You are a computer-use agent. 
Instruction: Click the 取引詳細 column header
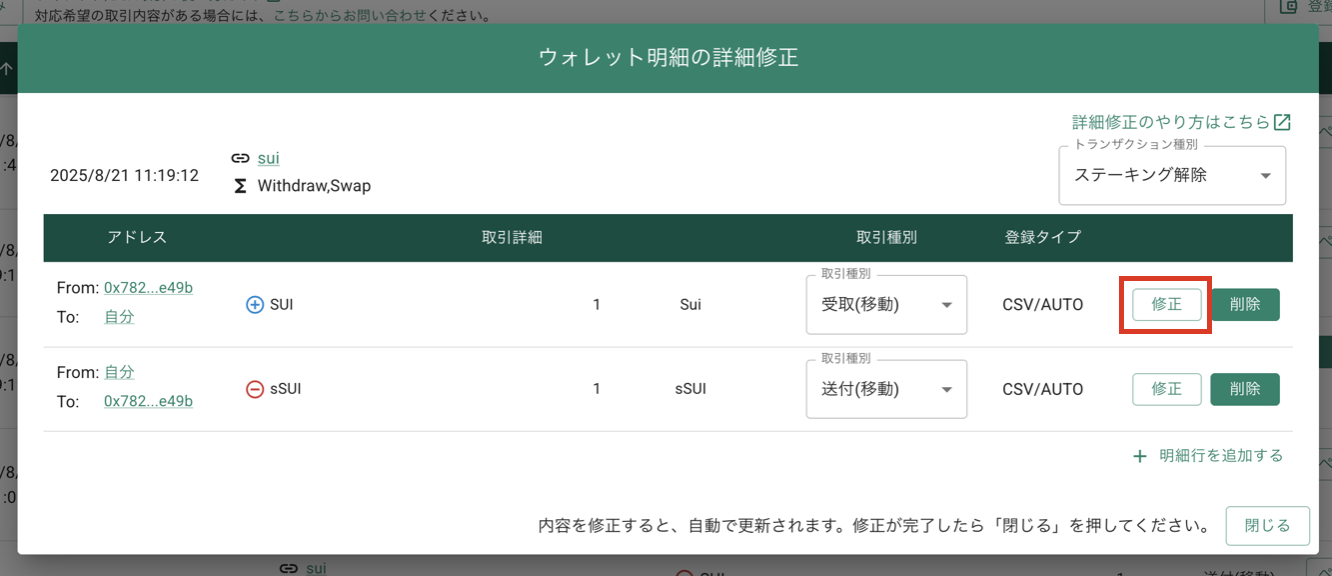pyautogui.click(x=512, y=238)
